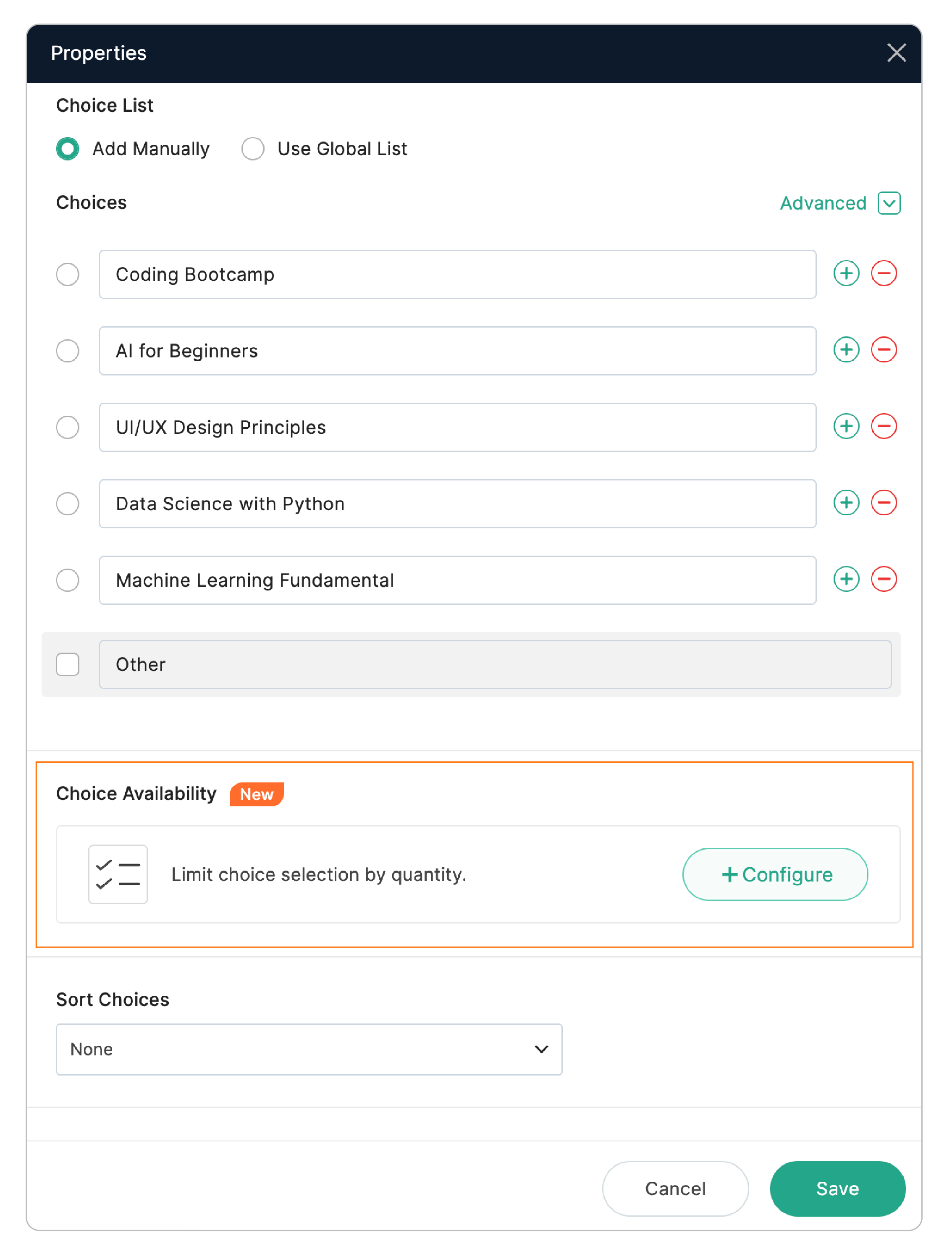
Task: Save the choice list settings
Action: [x=837, y=1189]
